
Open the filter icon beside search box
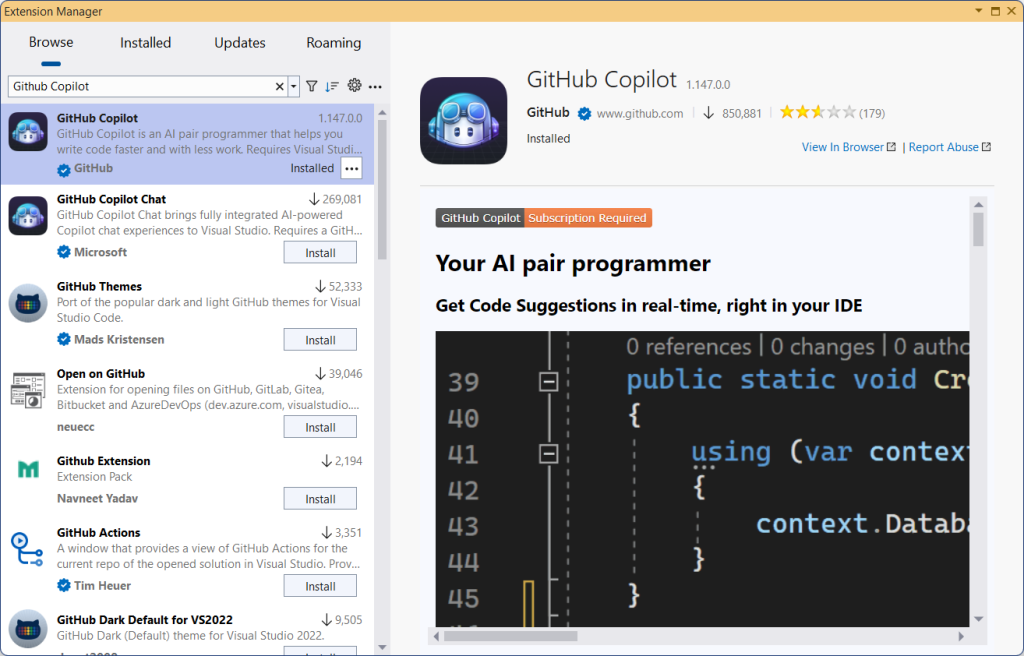[312, 86]
